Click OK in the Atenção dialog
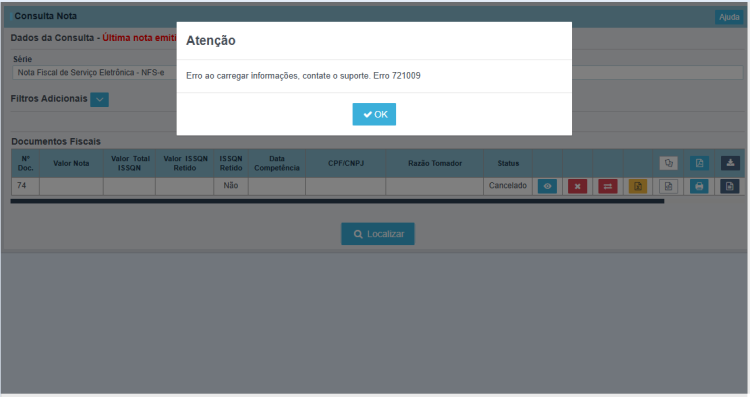The width and height of the screenshot is (750, 397). pyautogui.click(x=374, y=114)
